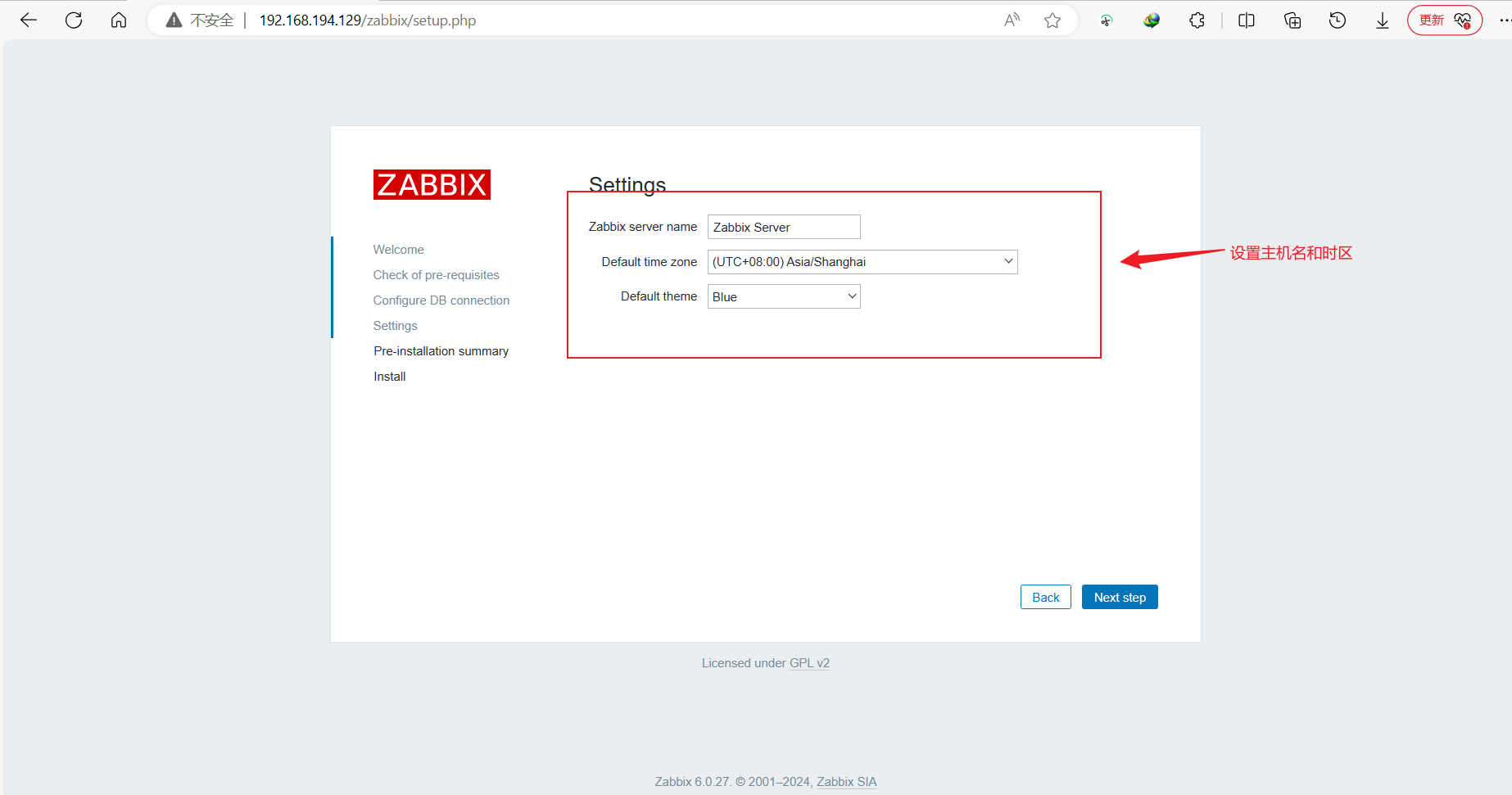The width and height of the screenshot is (1512, 795).
Task: Open the downloads icon
Action: 1383,20
